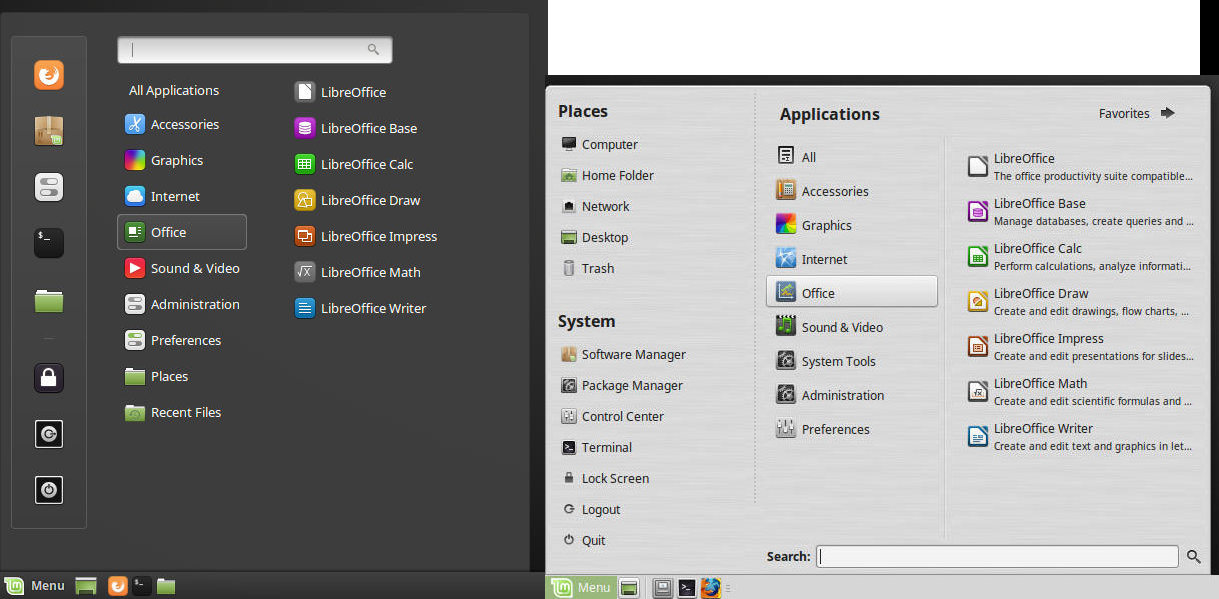Click the Search input field labeled Search:
The image size is (1219, 599).
(x=997, y=557)
